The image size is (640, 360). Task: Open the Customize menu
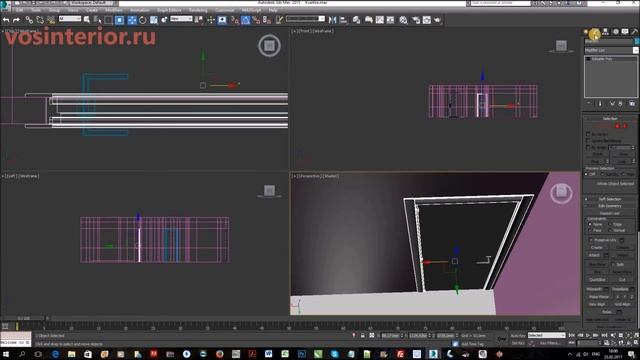[224, 10]
